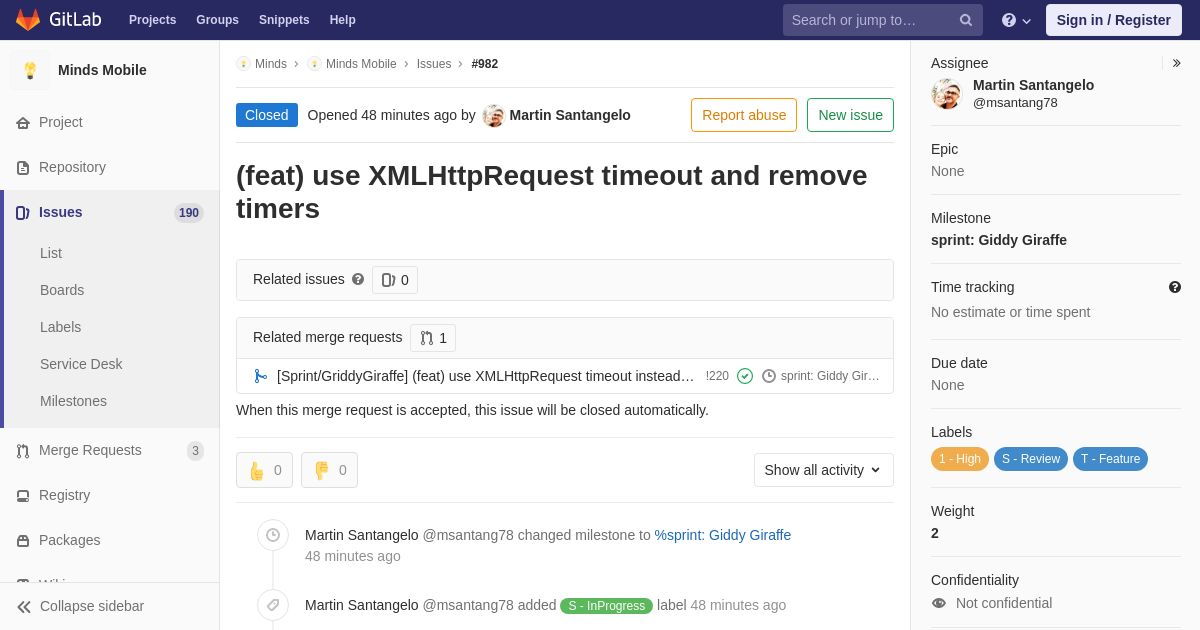Click the Minds Mobile breadcrumb link
Viewport: 1200px width, 630px height.
click(x=361, y=64)
